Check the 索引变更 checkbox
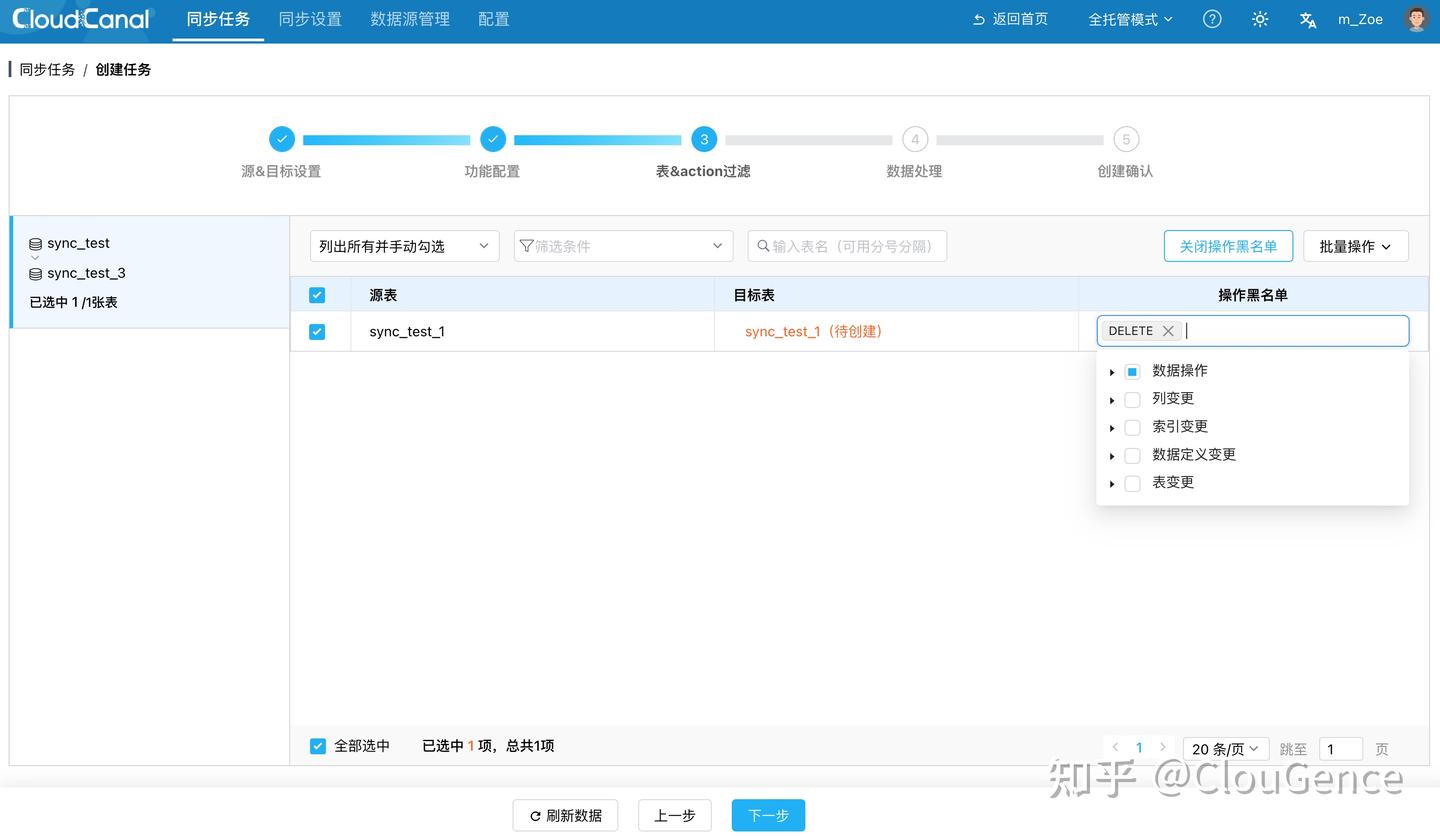This screenshot has width=1440, height=836. pyautogui.click(x=1132, y=427)
